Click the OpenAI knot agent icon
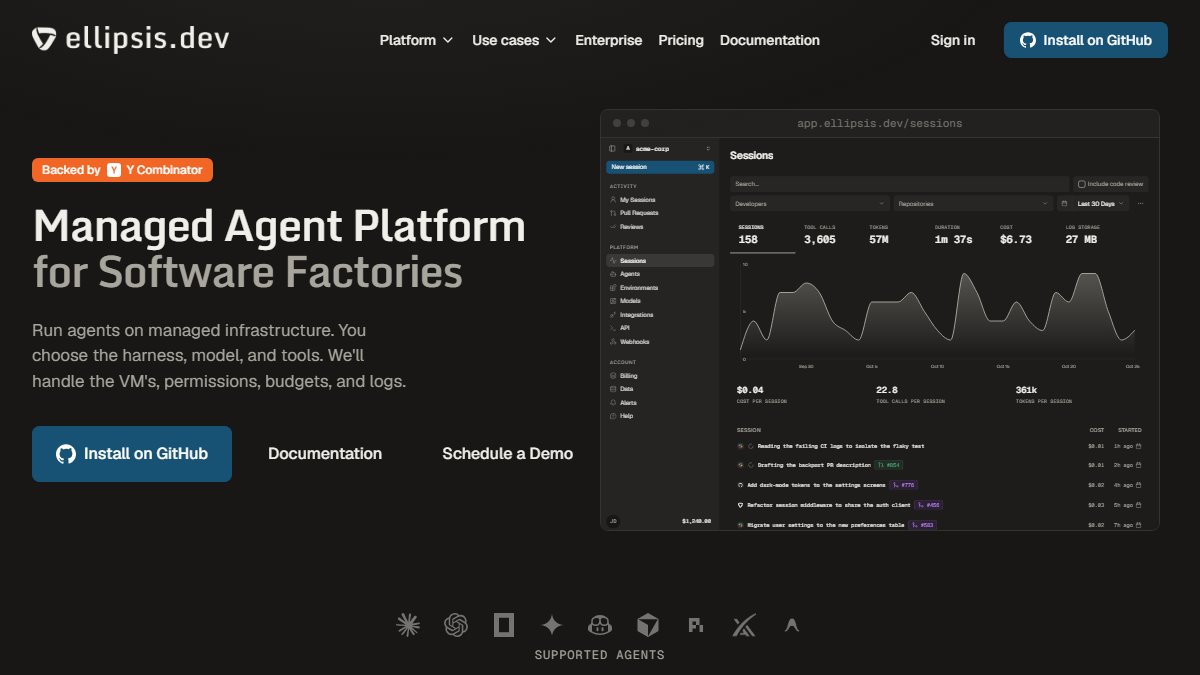 (457, 625)
